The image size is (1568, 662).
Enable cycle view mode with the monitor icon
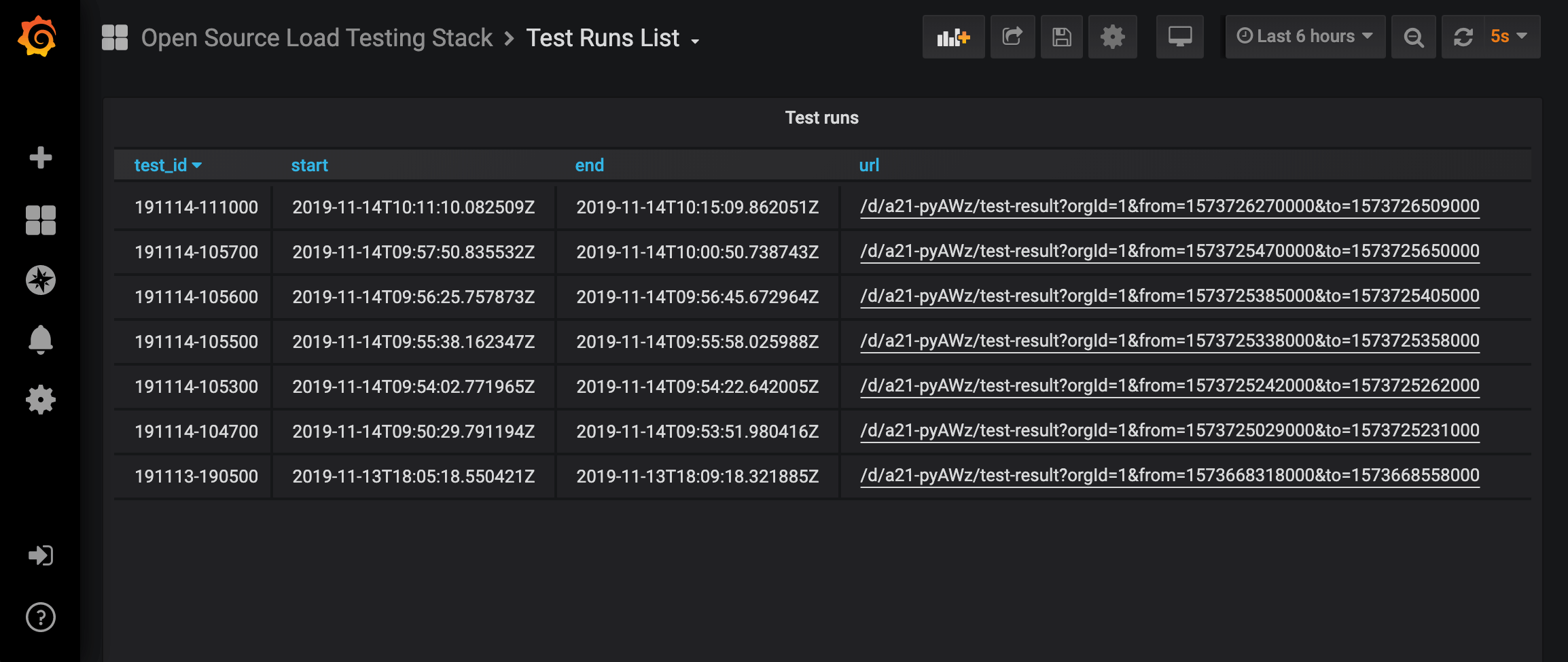click(x=1179, y=37)
